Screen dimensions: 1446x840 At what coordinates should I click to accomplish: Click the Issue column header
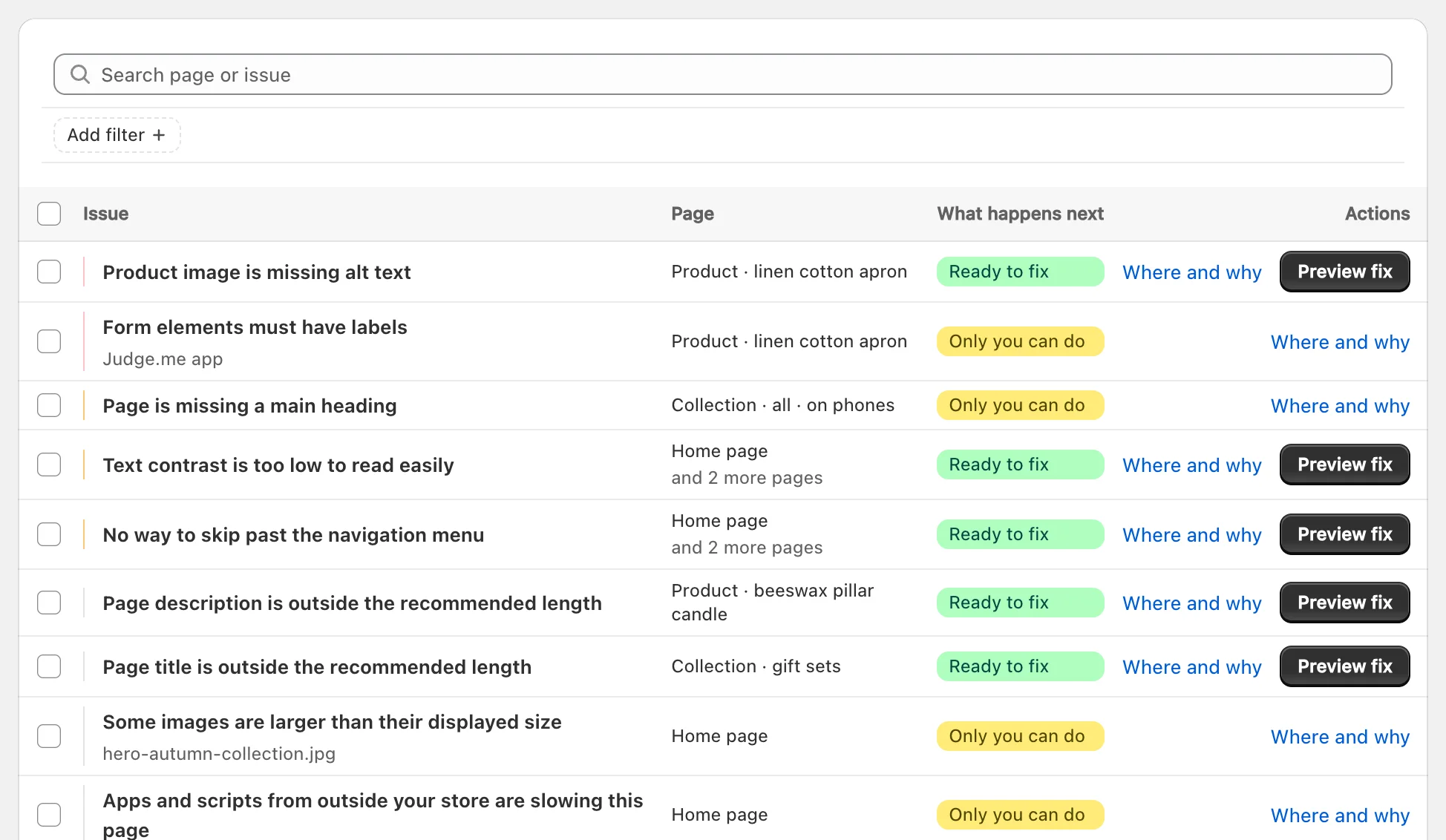pyautogui.click(x=105, y=214)
